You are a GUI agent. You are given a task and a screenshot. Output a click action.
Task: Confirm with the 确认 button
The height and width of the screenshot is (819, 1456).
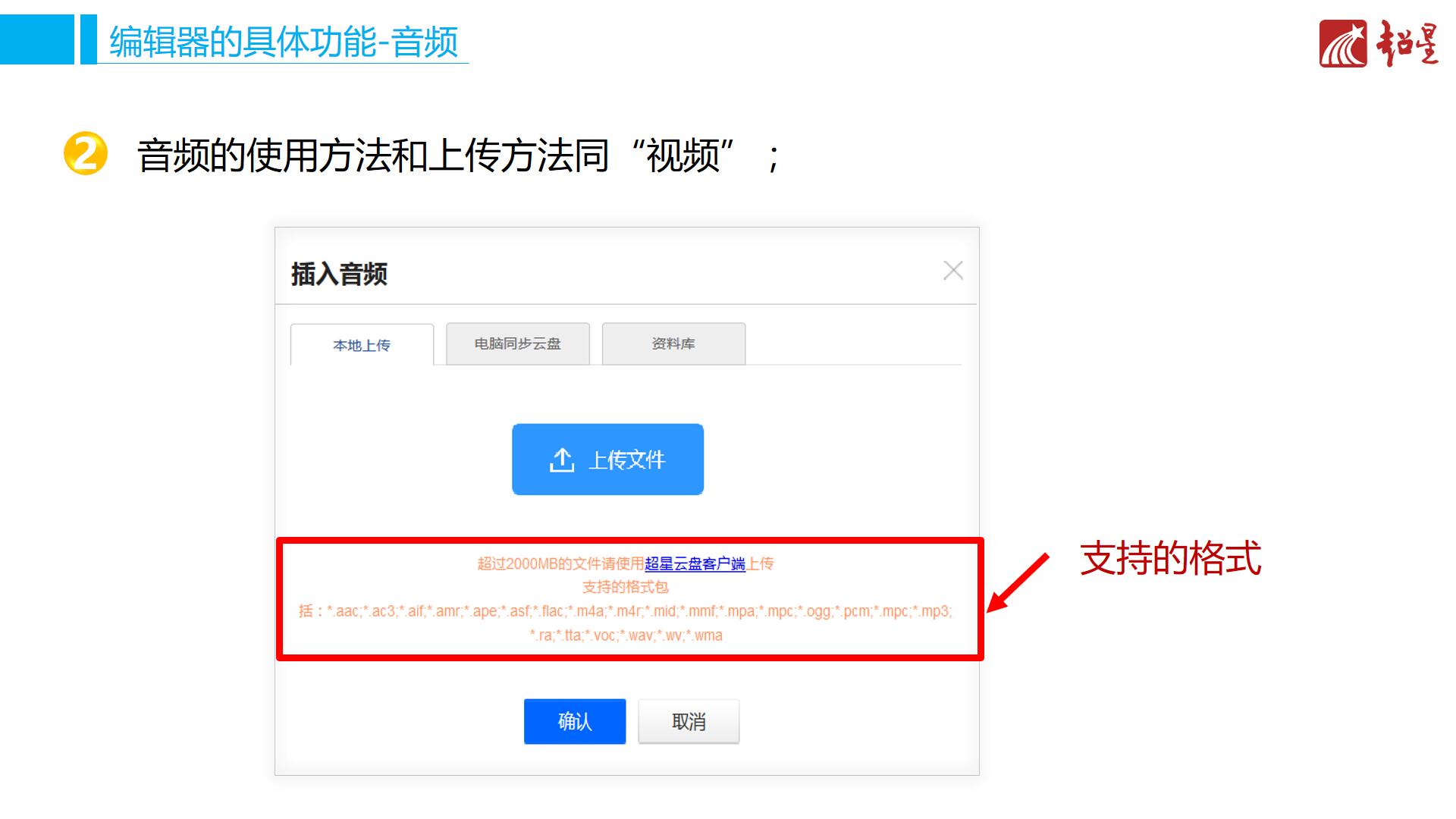(x=575, y=721)
